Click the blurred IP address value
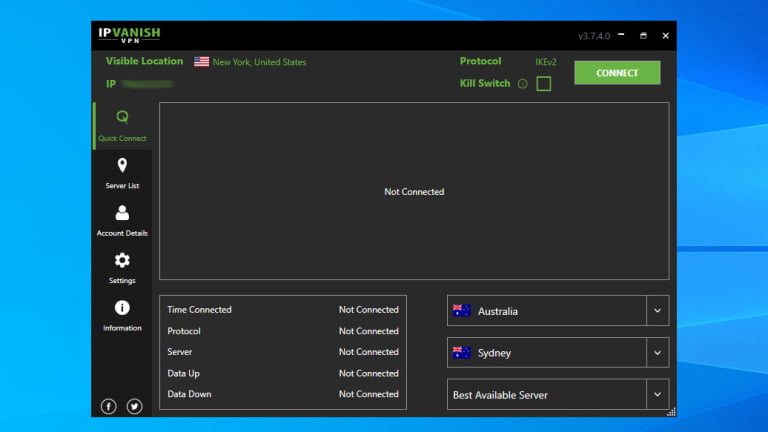The height and width of the screenshot is (432, 768). click(147, 84)
